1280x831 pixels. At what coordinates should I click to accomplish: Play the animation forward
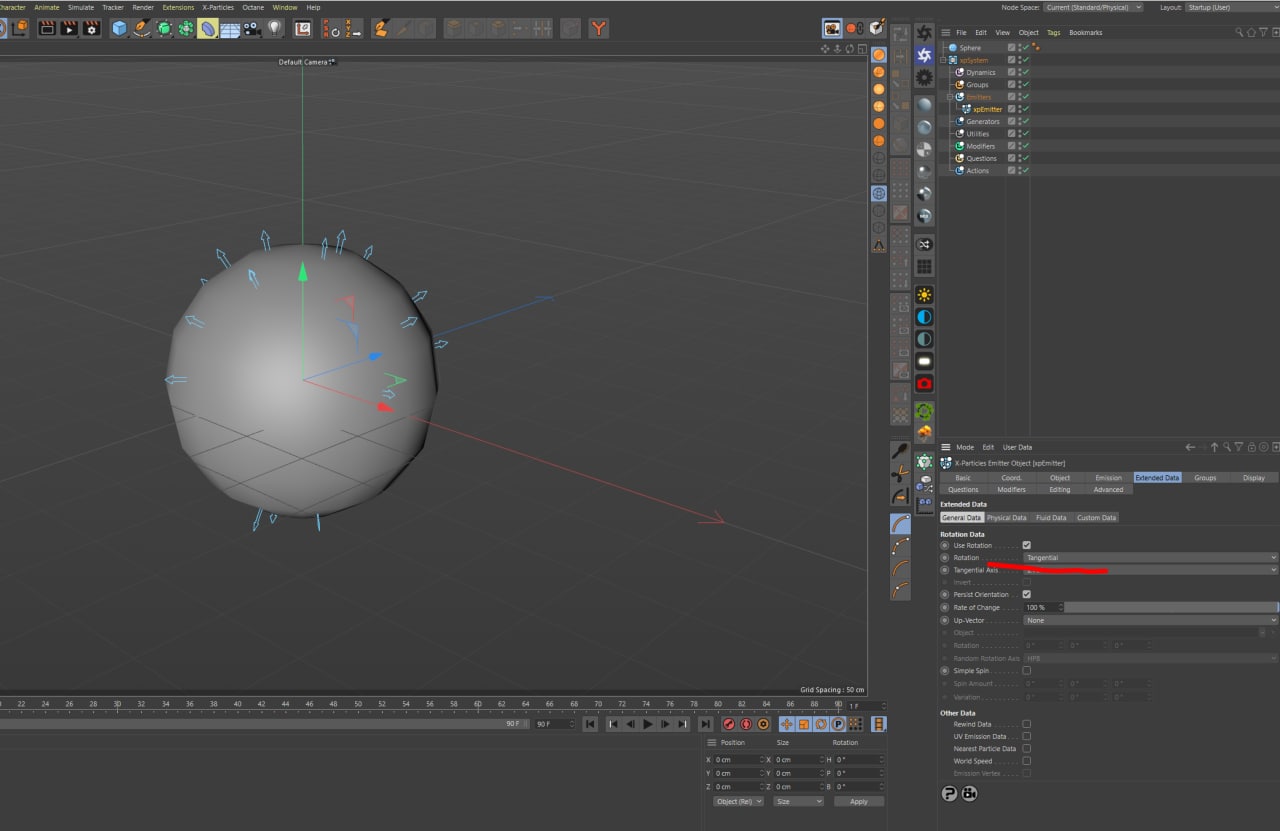[x=648, y=724]
